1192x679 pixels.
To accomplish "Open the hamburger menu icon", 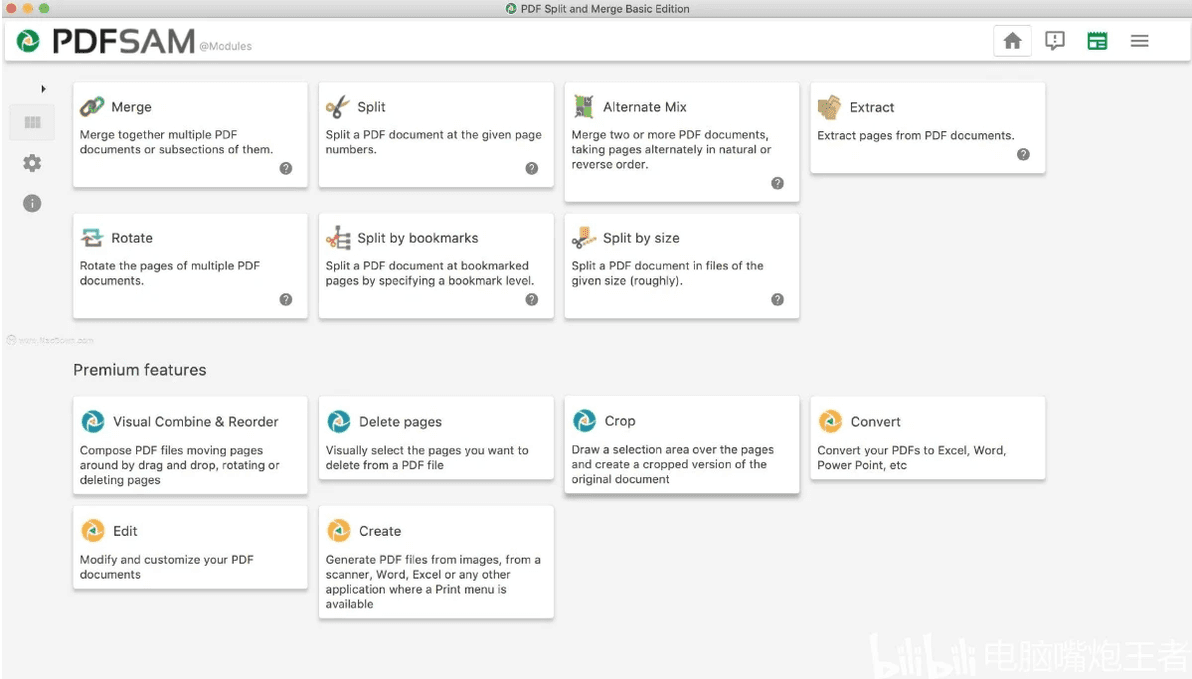I will (x=1139, y=41).
